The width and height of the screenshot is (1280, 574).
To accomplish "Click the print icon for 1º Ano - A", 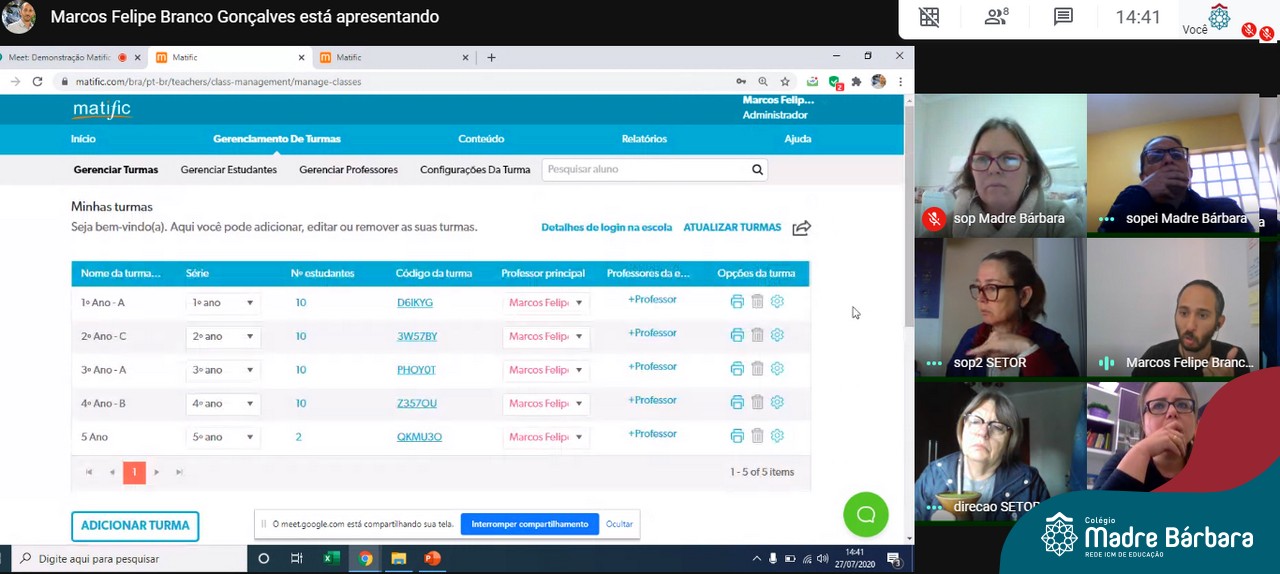I will pyautogui.click(x=737, y=302).
